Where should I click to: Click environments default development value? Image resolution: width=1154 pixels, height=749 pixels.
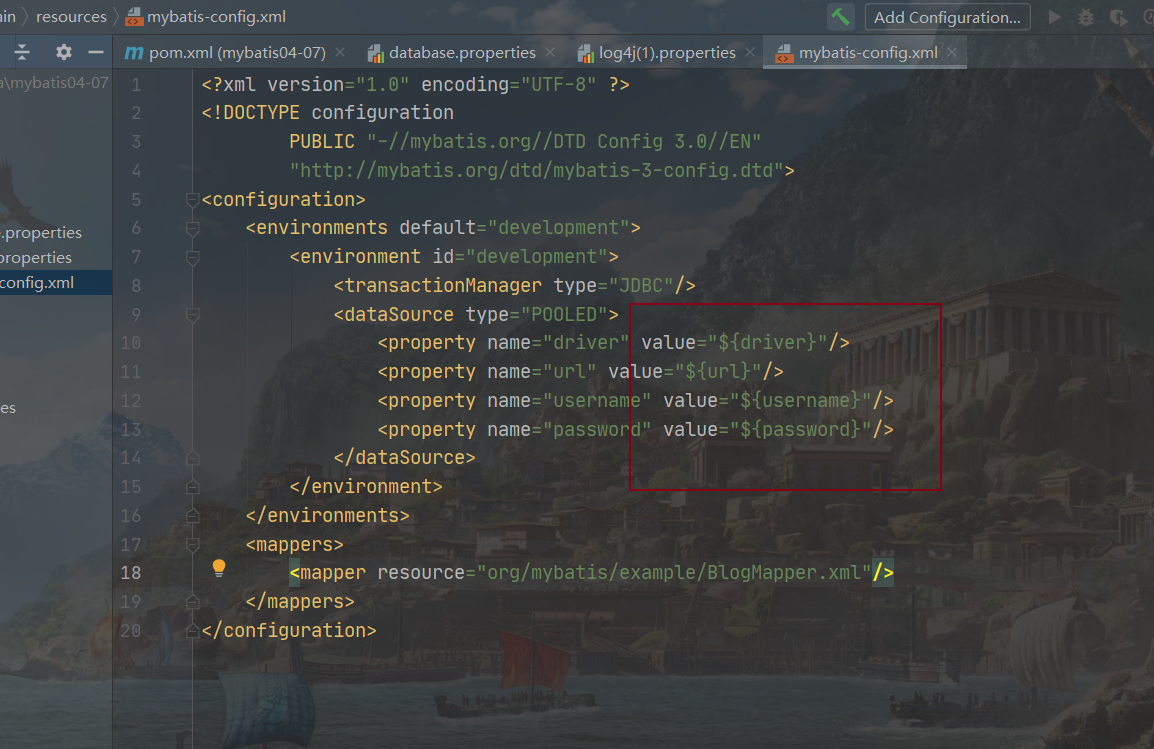tap(559, 228)
